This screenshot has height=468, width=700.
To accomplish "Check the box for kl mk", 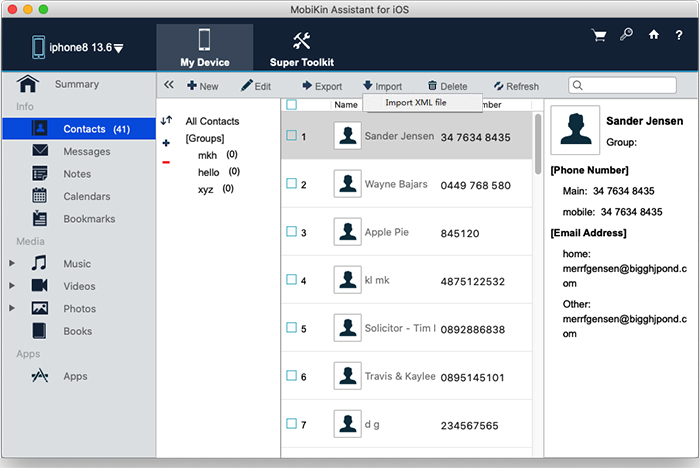I will [x=291, y=280].
